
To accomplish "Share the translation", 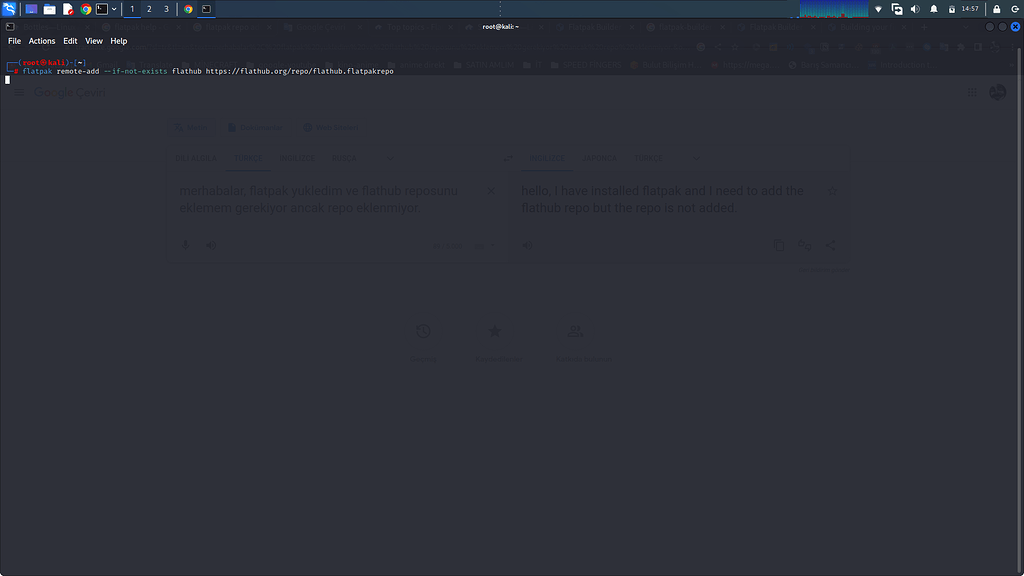I will (831, 245).
